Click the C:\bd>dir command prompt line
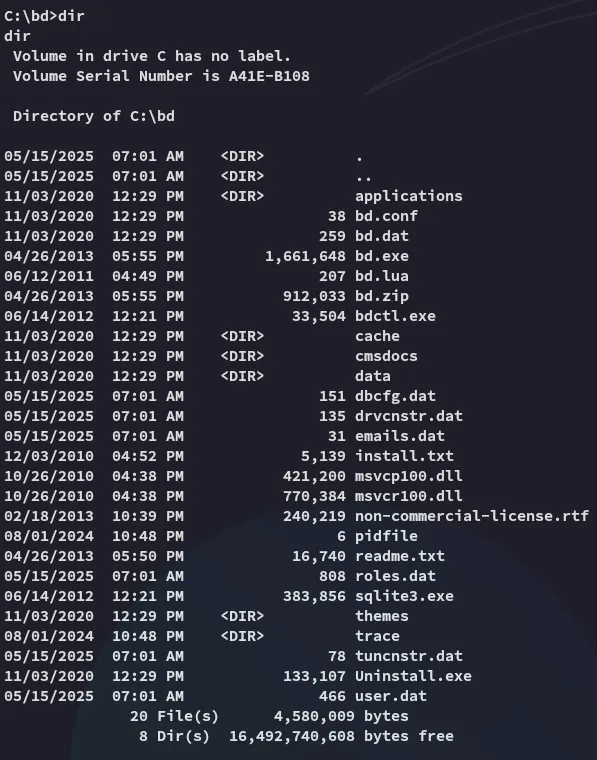This screenshot has width=597, height=760. [45, 16]
